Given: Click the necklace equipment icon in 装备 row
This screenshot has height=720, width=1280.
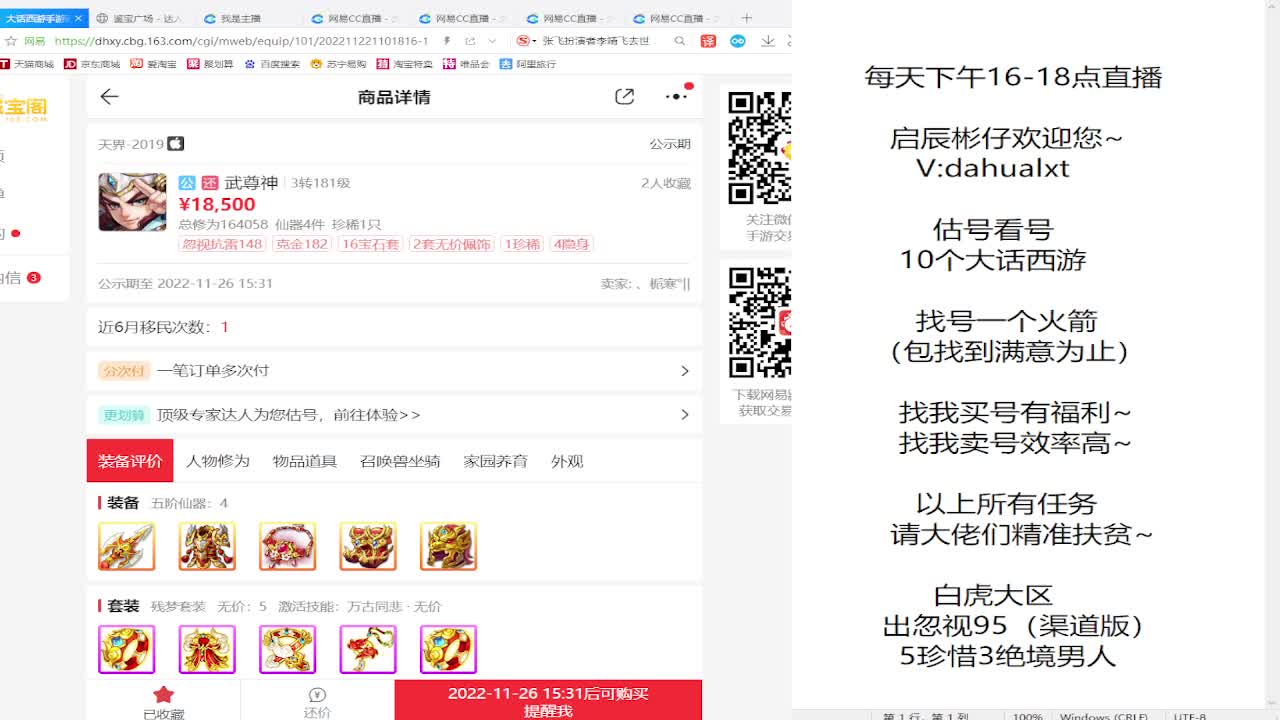Looking at the screenshot, I should (287, 546).
